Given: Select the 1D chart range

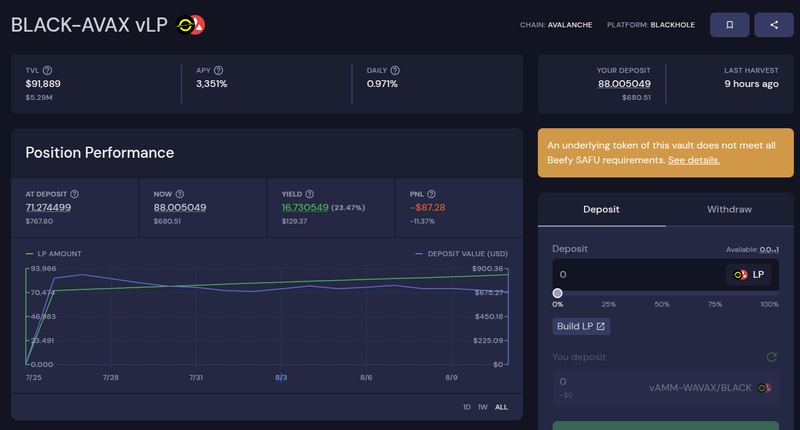Looking at the screenshot, I should (466, 407).
